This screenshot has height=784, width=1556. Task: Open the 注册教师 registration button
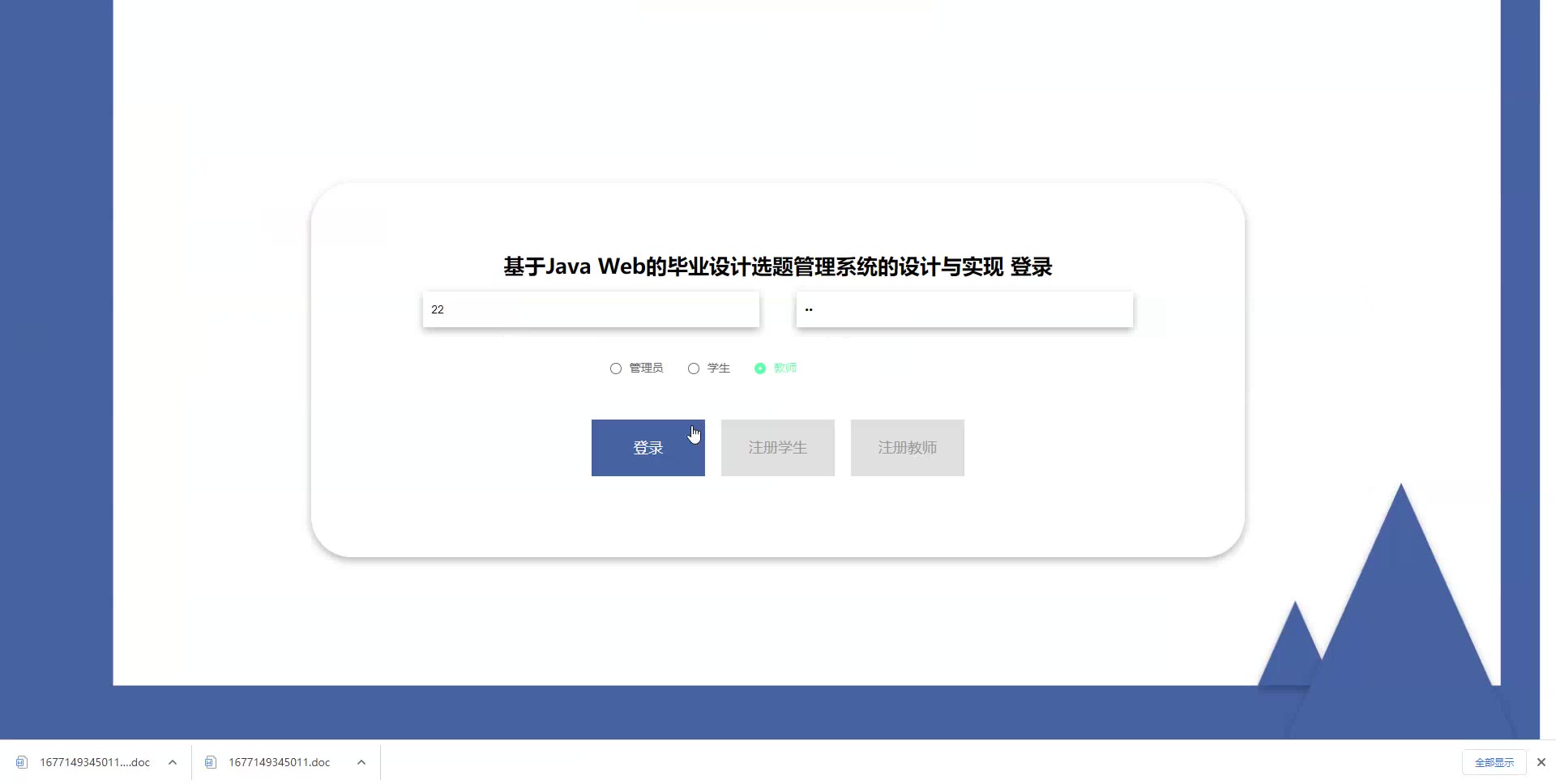[x=908, y=448]
